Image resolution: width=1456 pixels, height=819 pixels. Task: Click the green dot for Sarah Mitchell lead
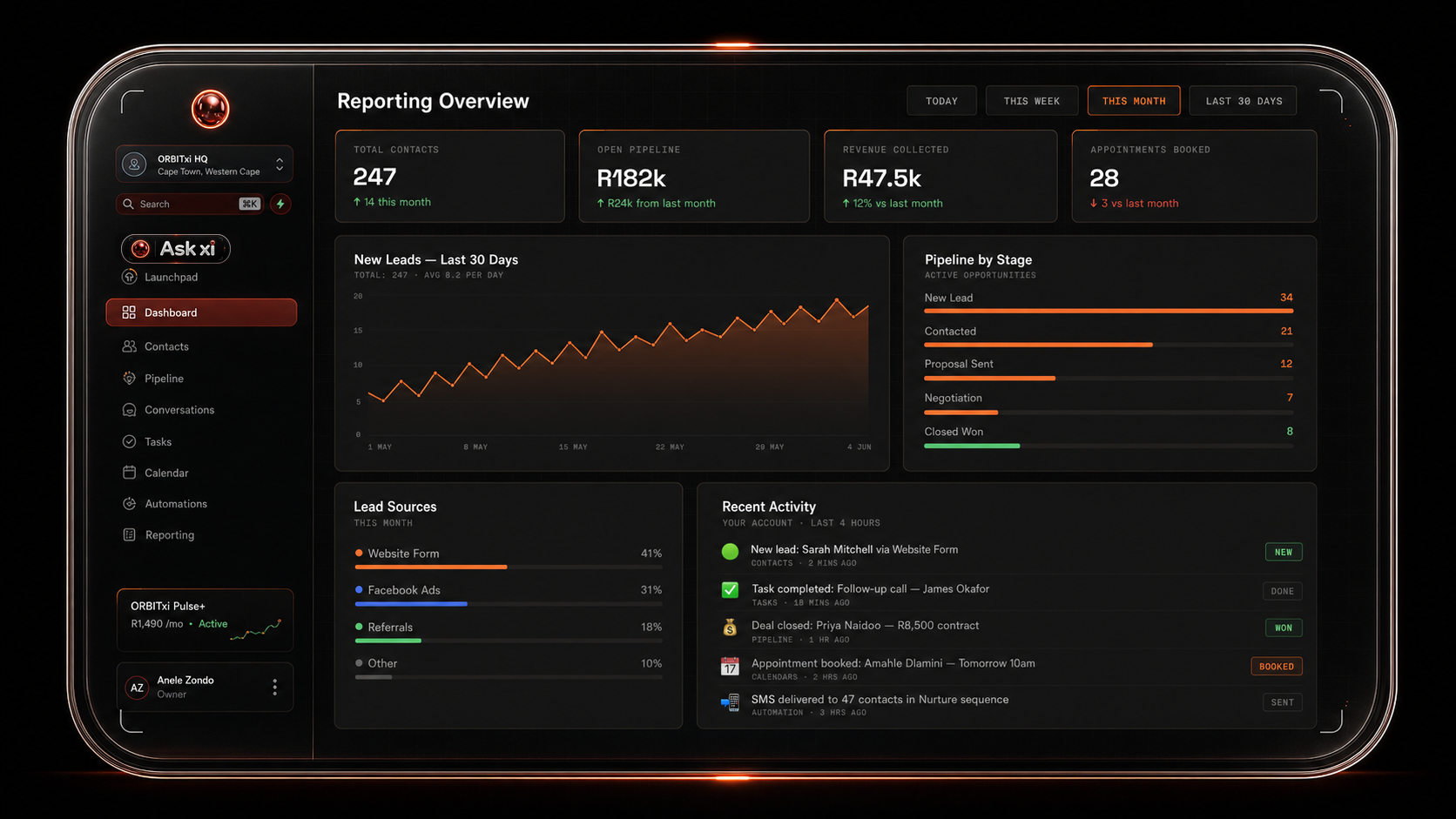tap(731, 551)
